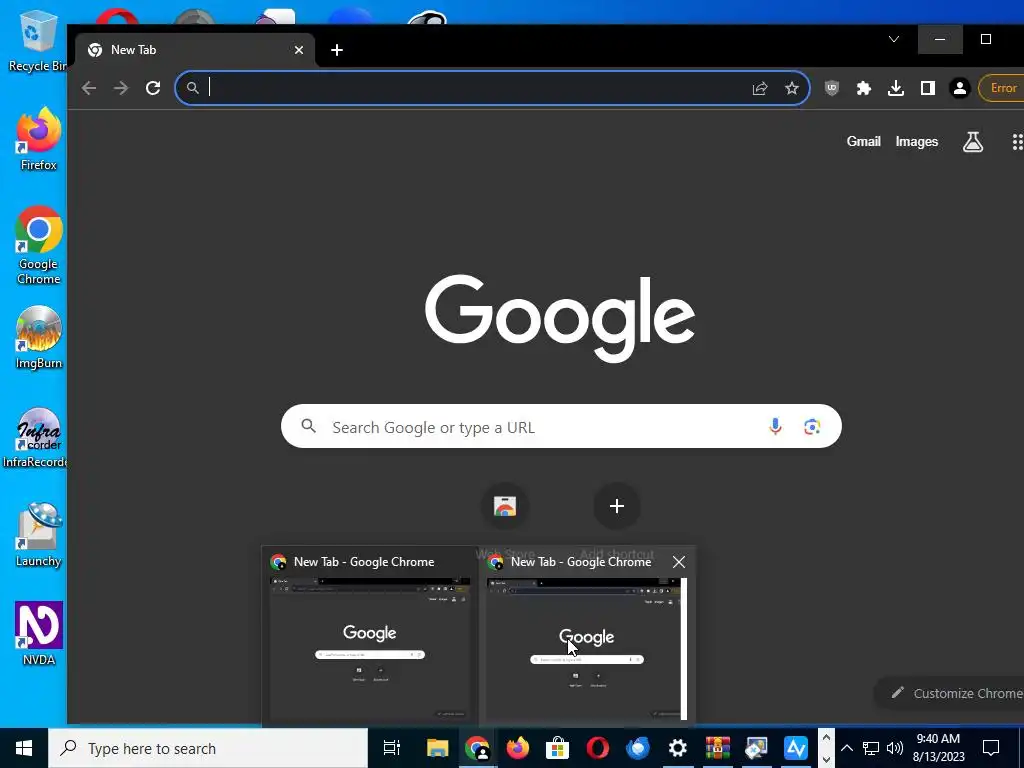Select the Google Chrome desktop shortcut
The height and width of the screenshot is (768, 1024).
click(38, 246)
